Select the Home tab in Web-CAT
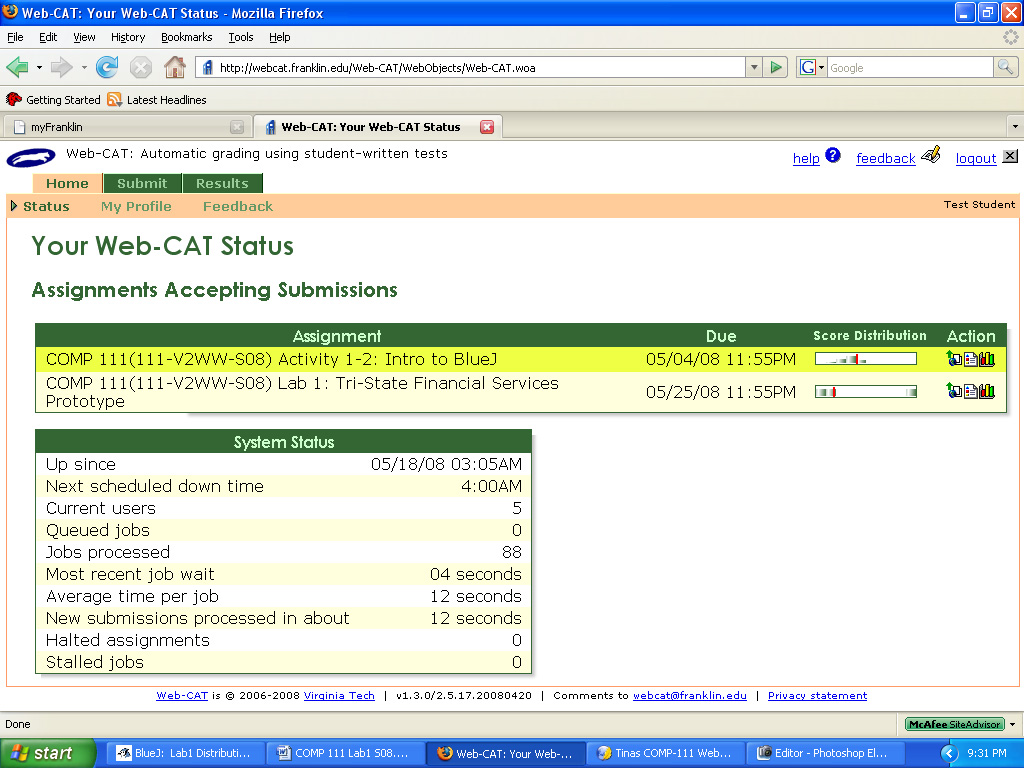This screenshot has height=768, width=1024. pos(67,184)
